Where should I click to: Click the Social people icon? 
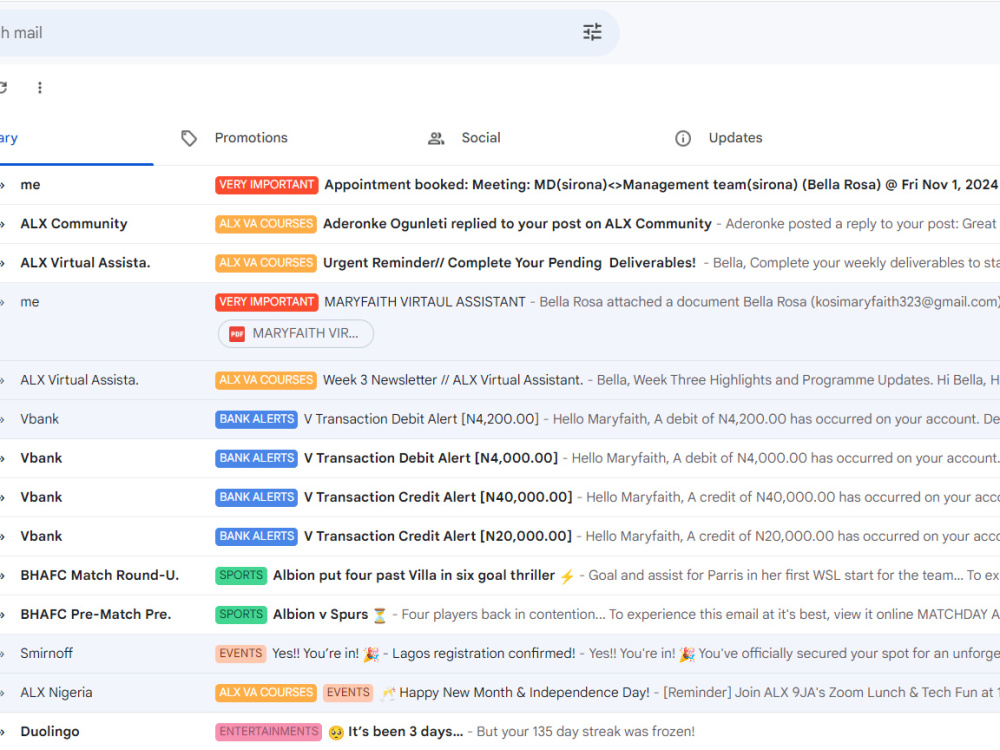click(x=436, y=138)
